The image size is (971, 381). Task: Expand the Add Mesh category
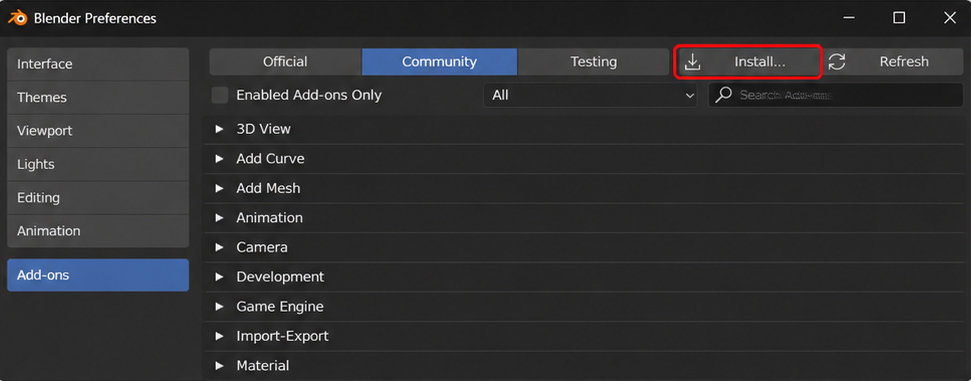click(x=219, y=188)
